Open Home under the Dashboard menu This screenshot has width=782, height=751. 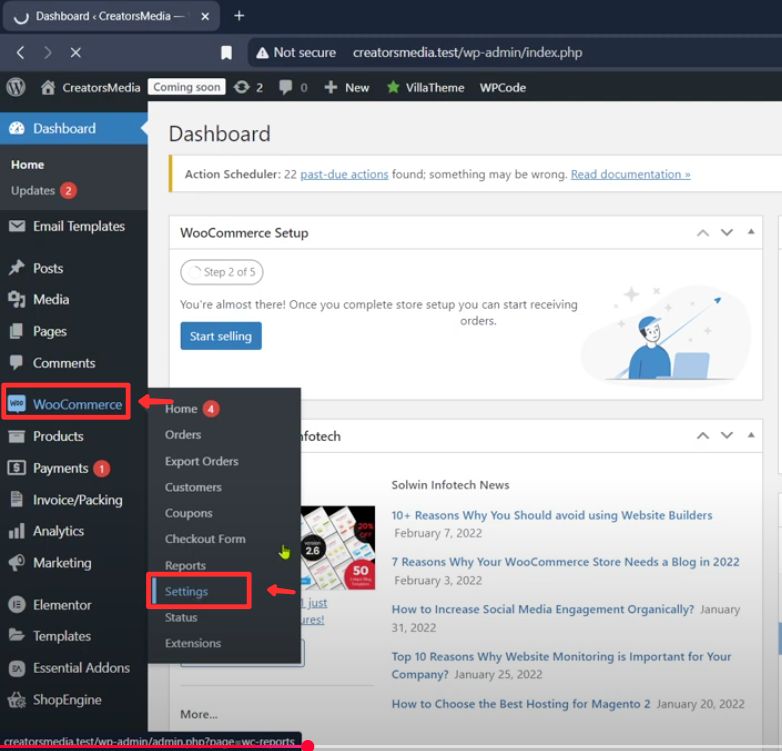click(x=27, y=165)
